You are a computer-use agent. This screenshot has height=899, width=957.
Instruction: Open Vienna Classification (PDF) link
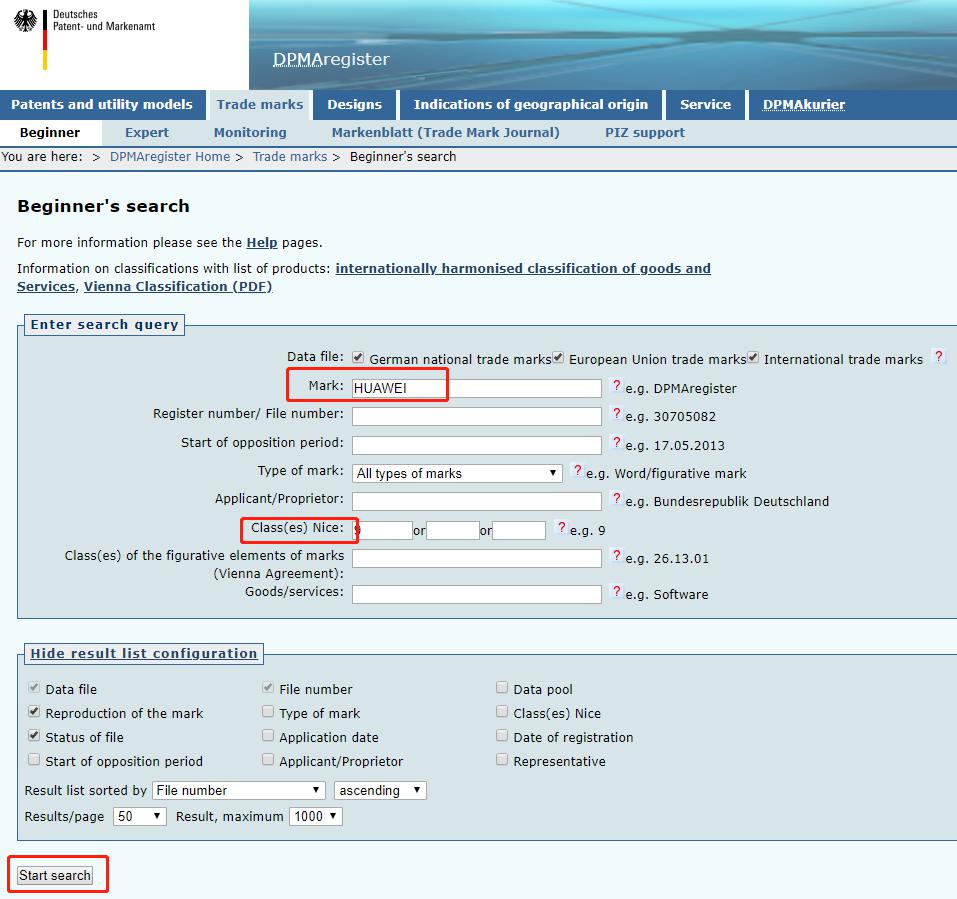click(178, 287)
